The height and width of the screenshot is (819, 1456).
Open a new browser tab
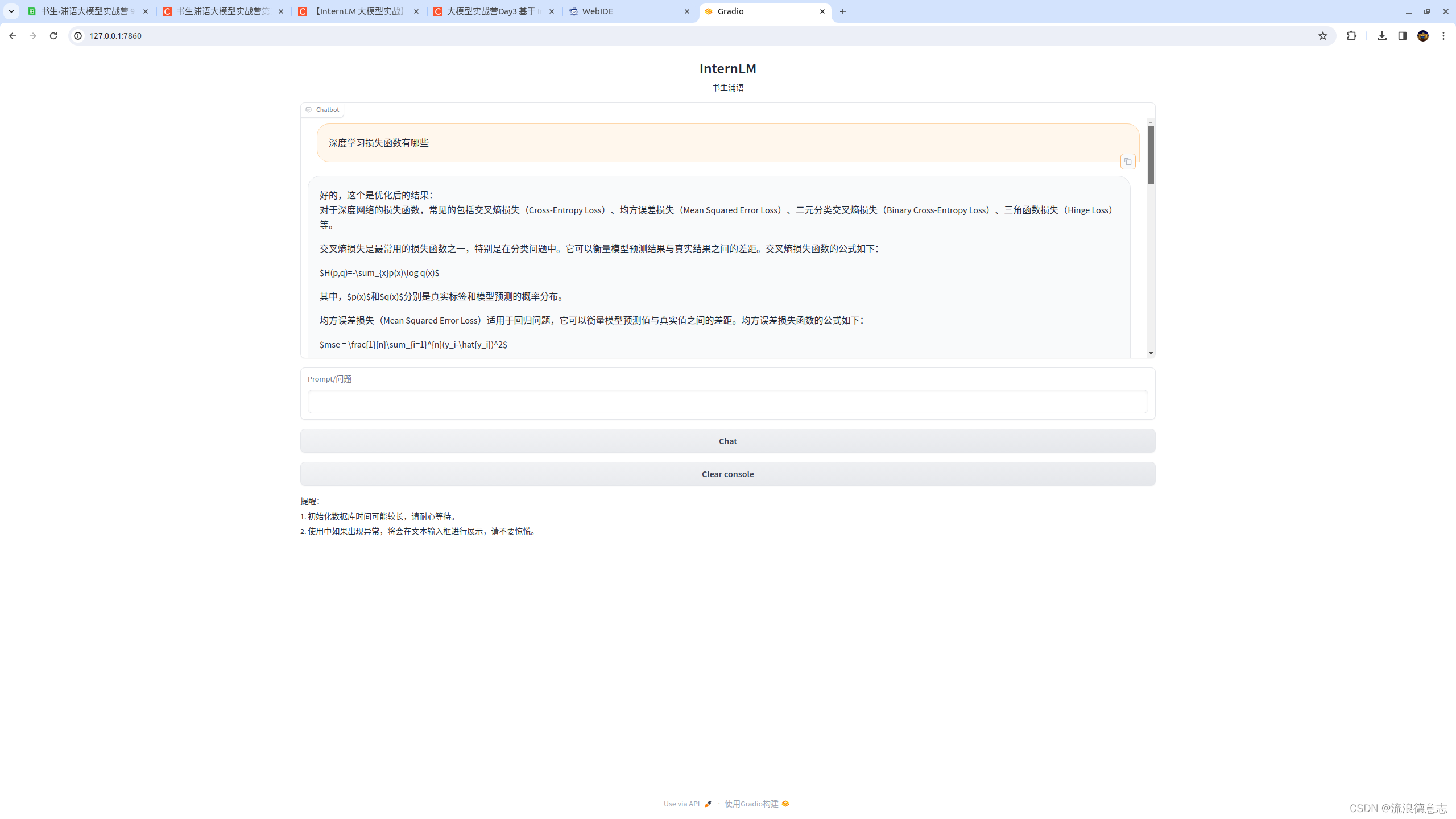pos(843,11)
